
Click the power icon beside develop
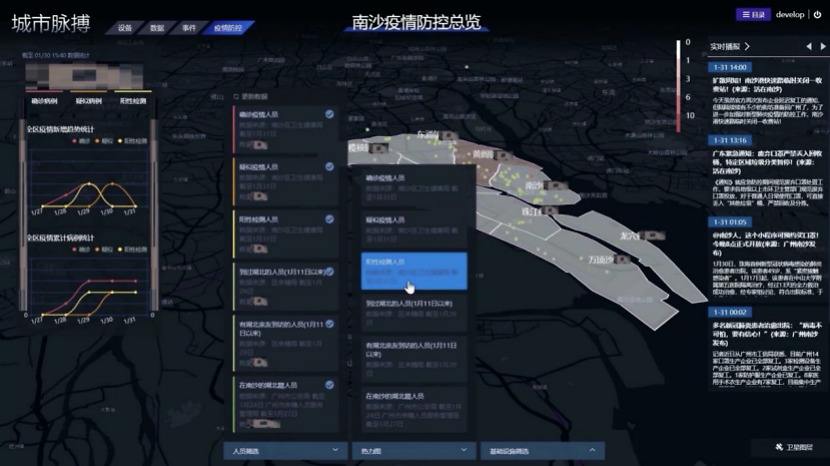(x=817, y=15)
